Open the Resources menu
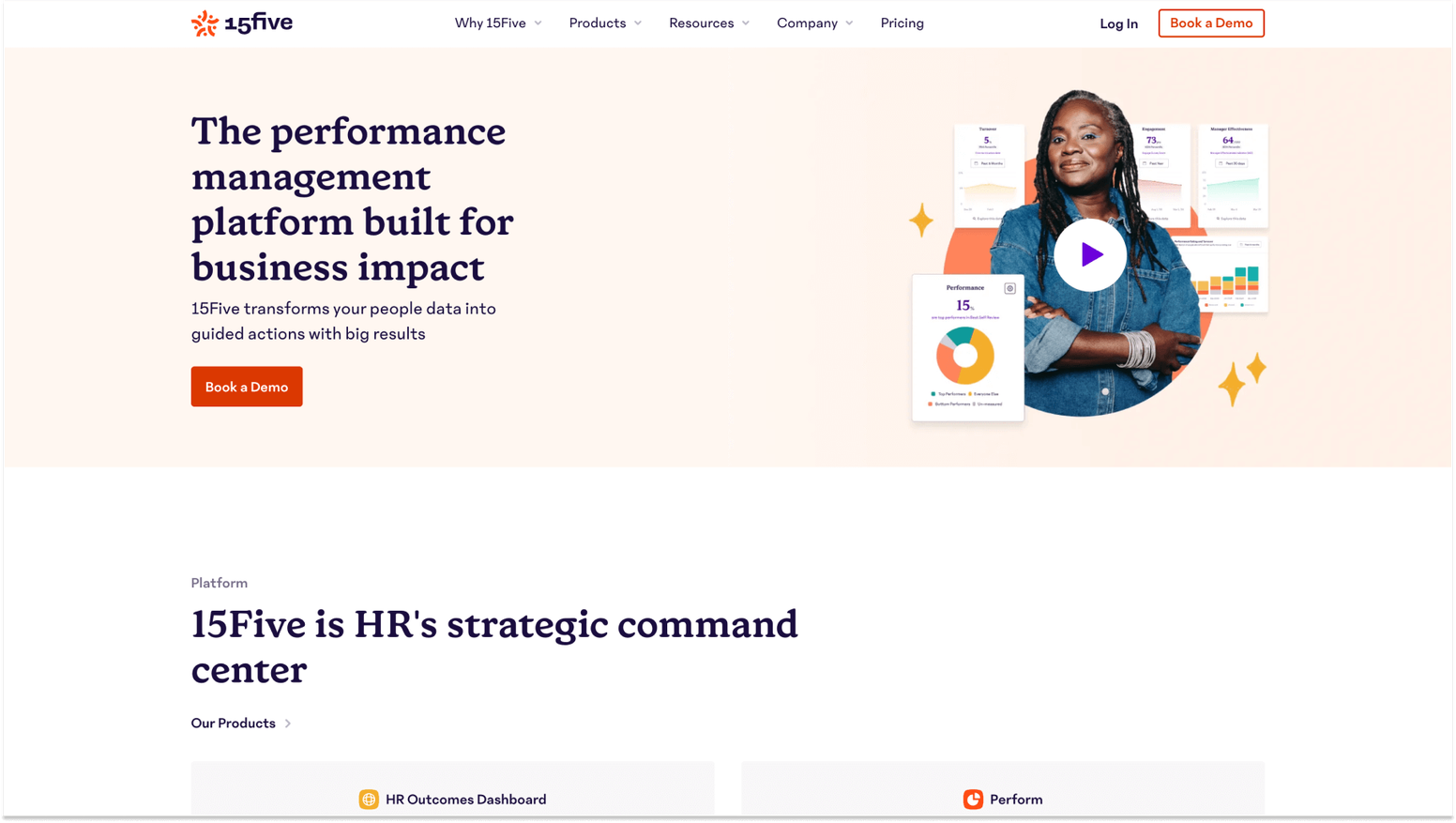 click(x=709, y=23)
